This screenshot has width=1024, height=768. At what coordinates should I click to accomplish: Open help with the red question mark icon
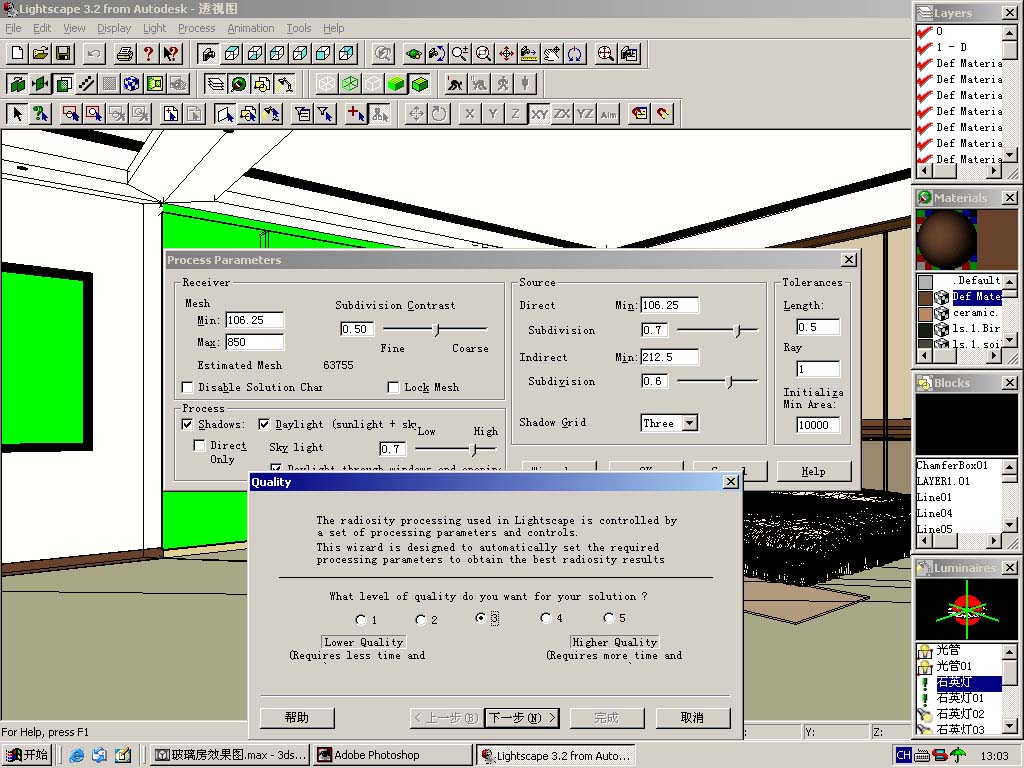point(148,54)
